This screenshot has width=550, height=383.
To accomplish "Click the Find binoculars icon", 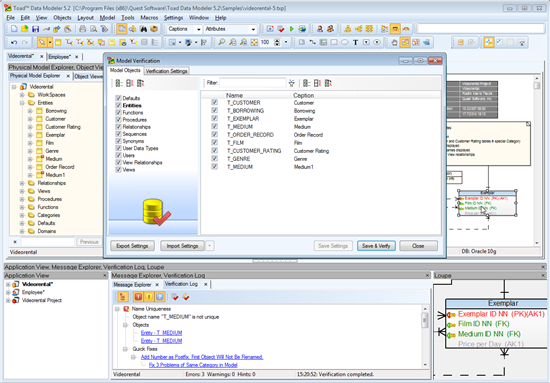I will pyautogui.click(x=143, y=29).
